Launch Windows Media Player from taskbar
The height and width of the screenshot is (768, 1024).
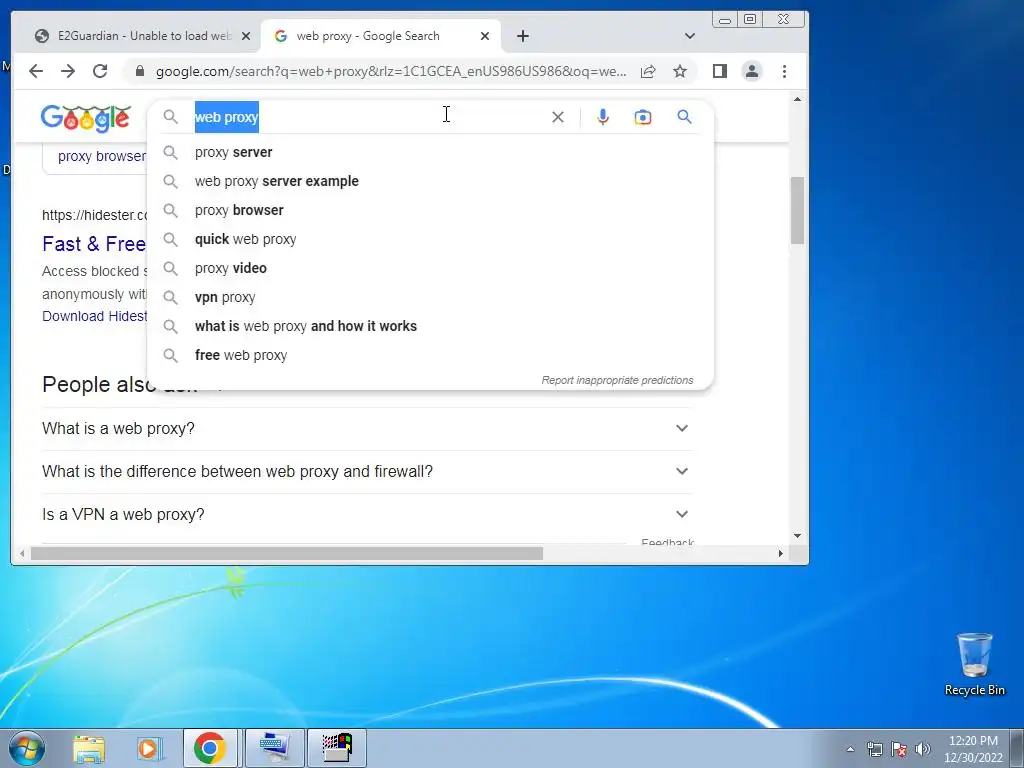pos(149,748)
